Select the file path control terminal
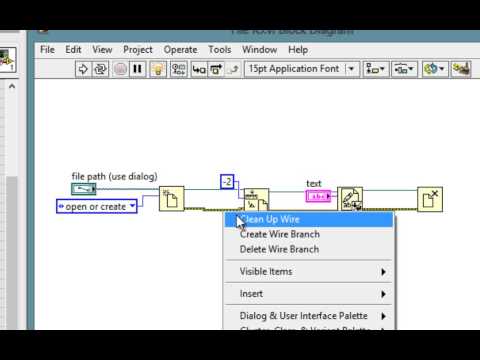Viewport: 480px width, 360px height. [84, 189]
